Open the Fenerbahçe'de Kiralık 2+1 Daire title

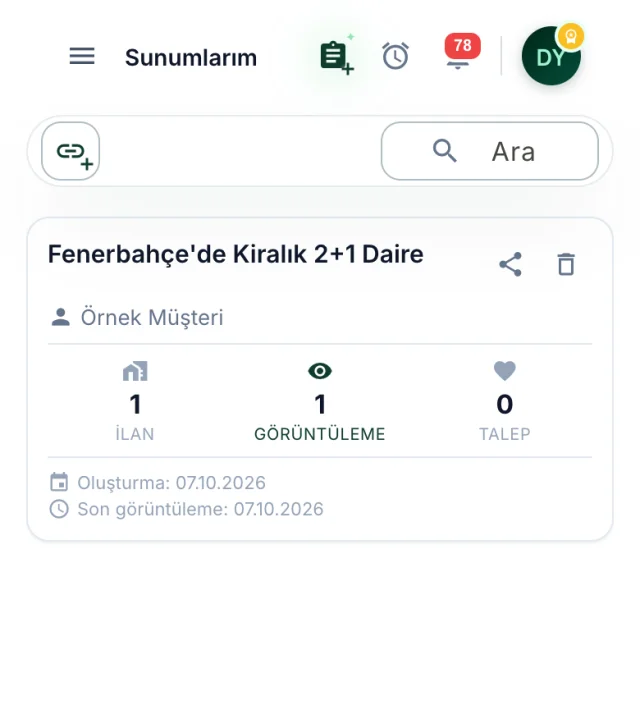(236, 254)
